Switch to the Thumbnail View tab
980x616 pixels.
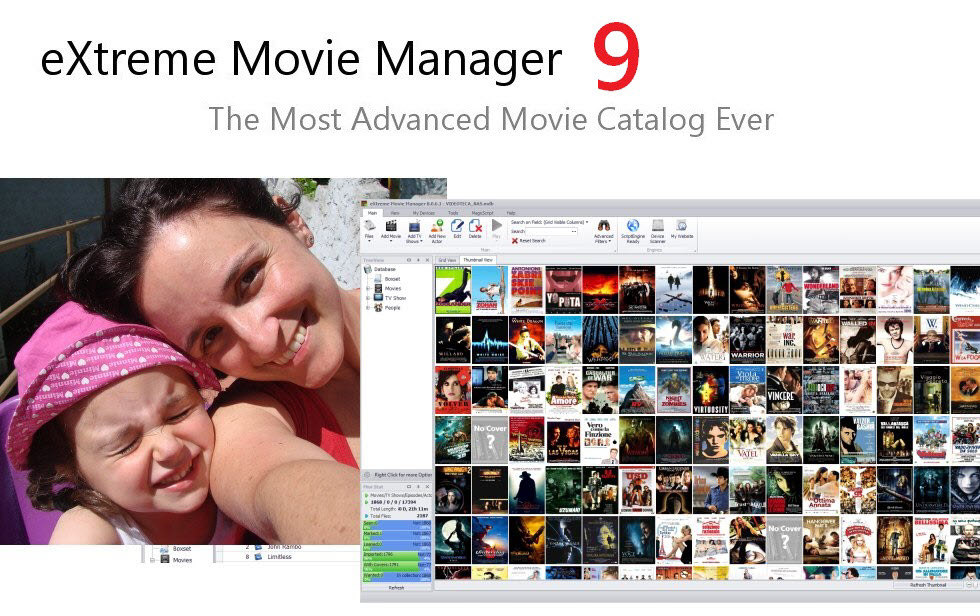[x=478, y=260]
